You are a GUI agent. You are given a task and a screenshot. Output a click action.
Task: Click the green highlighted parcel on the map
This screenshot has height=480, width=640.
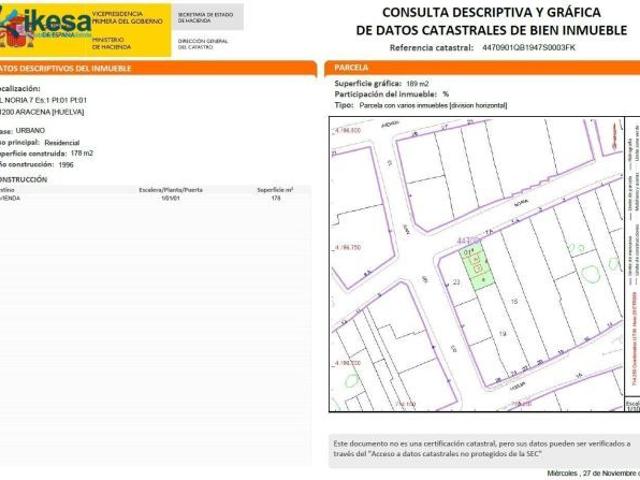(x=477, y=265)
